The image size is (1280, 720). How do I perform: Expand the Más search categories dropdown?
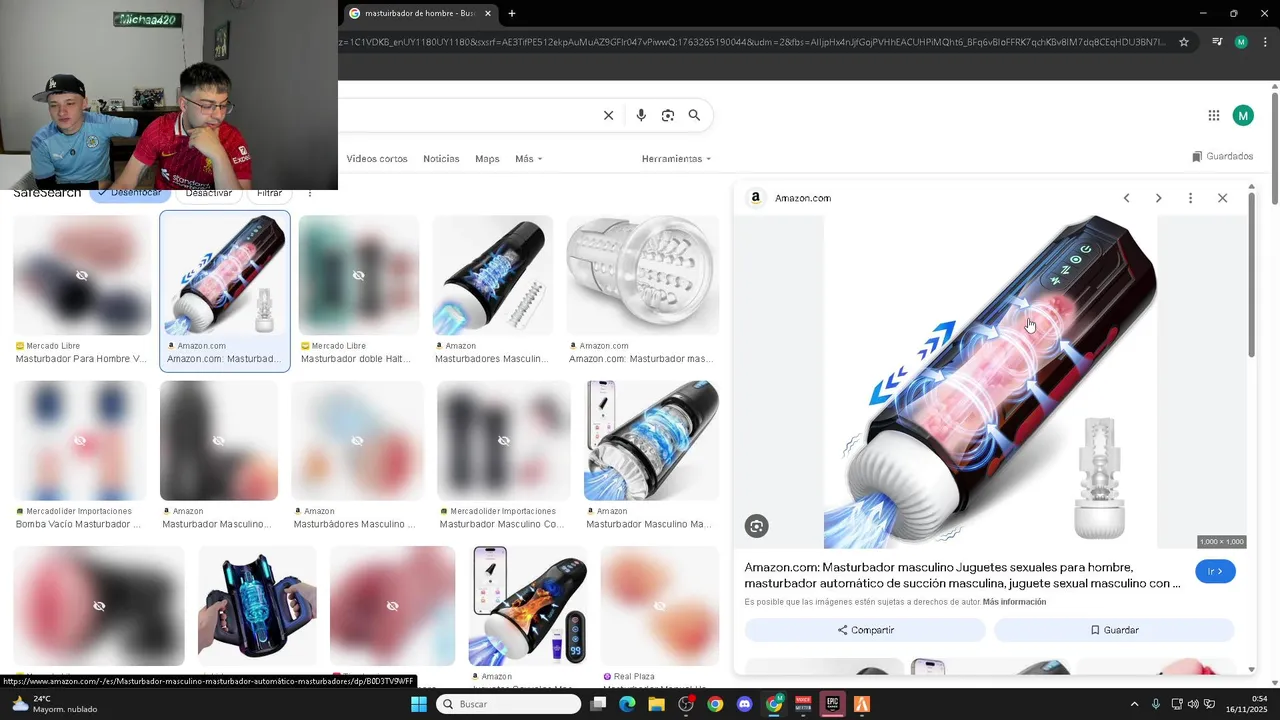point(528,159)
